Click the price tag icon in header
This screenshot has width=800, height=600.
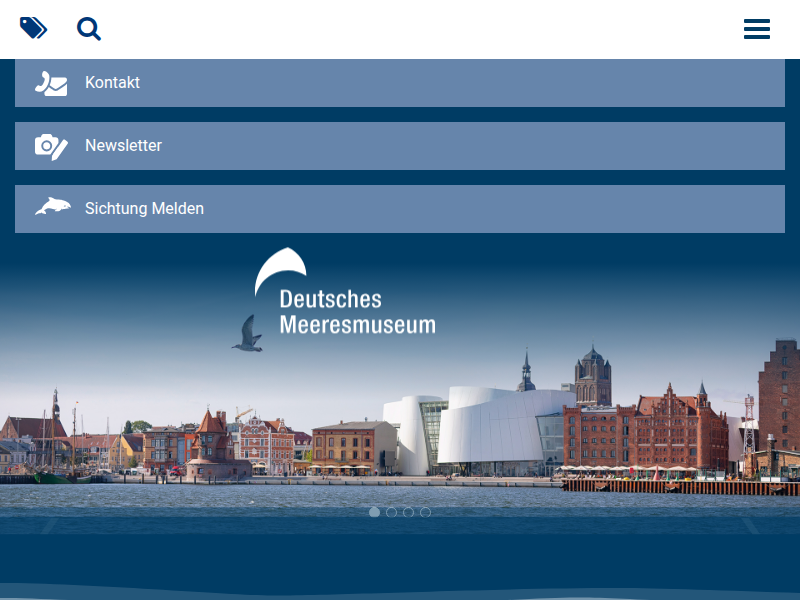pos(33,28)
